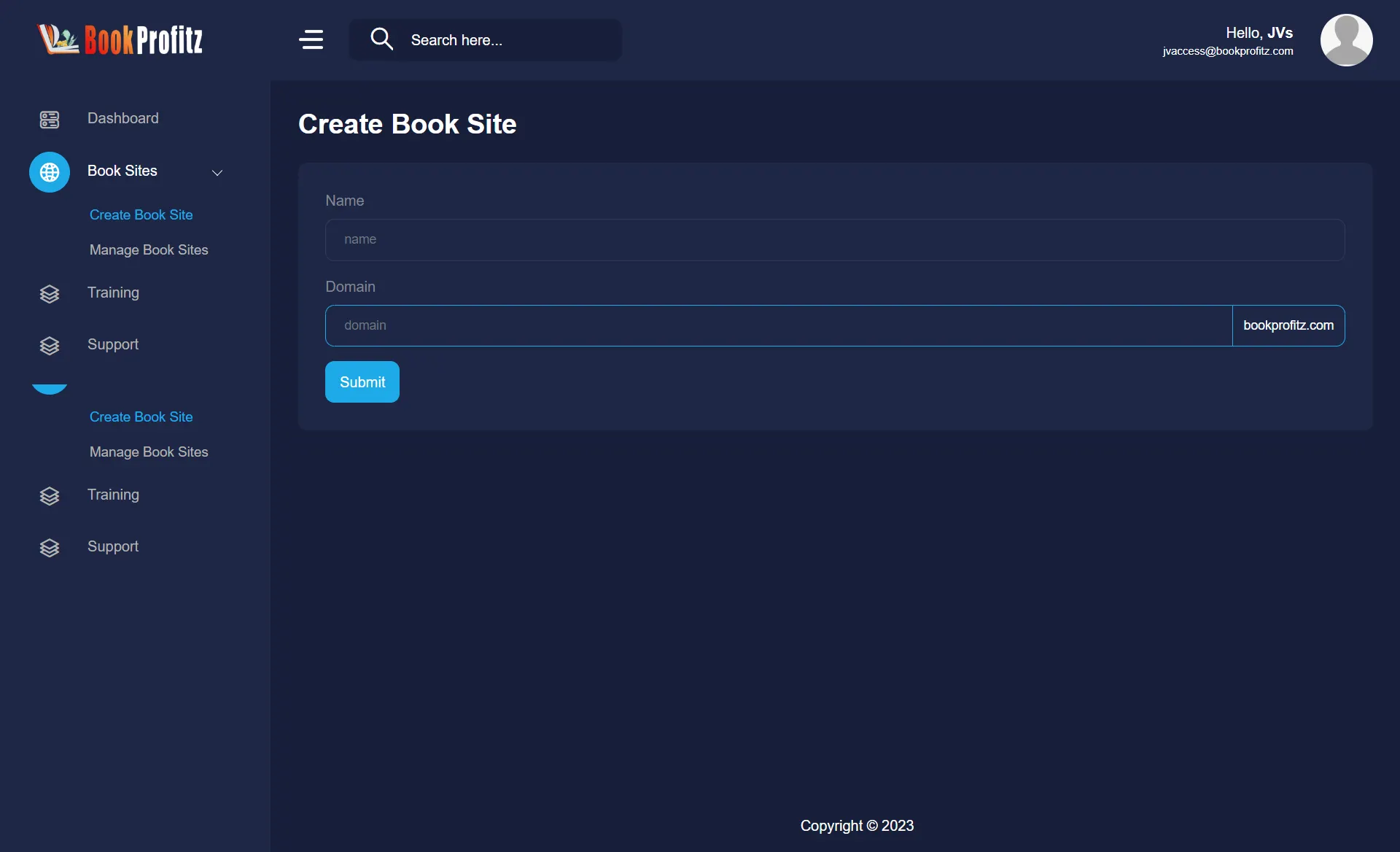Image resolution: width=1400 pixels, height=852 pixels.
Task: Click the jvaccess@bookprofitz.com email text
Action: point(1228,51)
